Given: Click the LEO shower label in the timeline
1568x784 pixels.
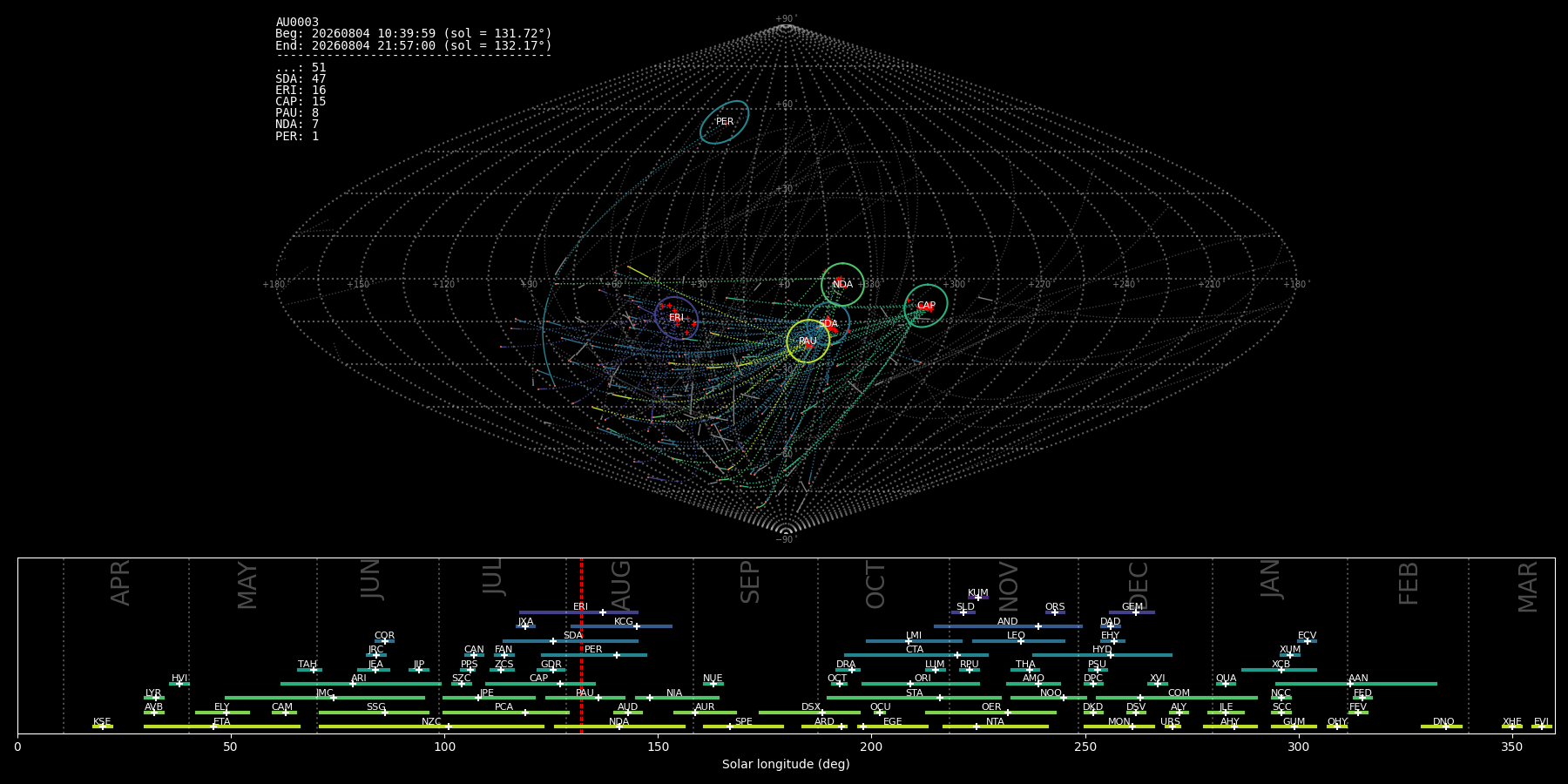Looking at the screenshot, I should point(1016,636).
